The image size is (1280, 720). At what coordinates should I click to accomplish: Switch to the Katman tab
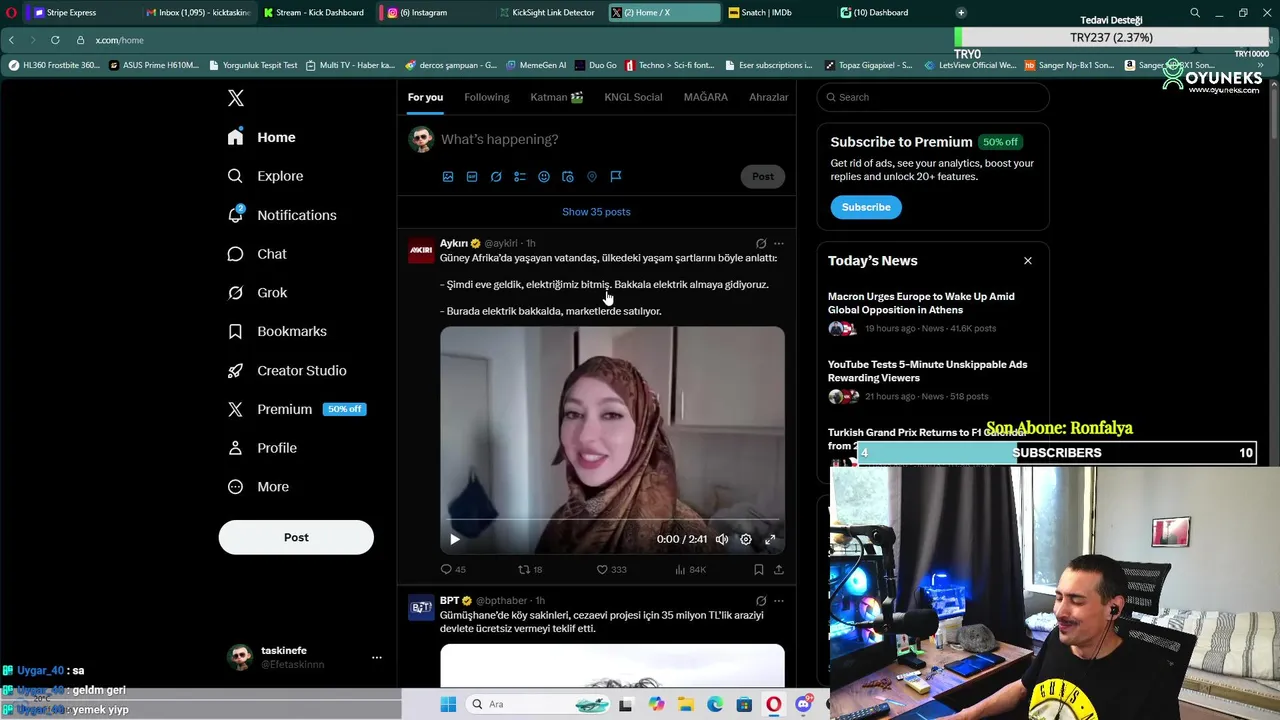[557, 97]
